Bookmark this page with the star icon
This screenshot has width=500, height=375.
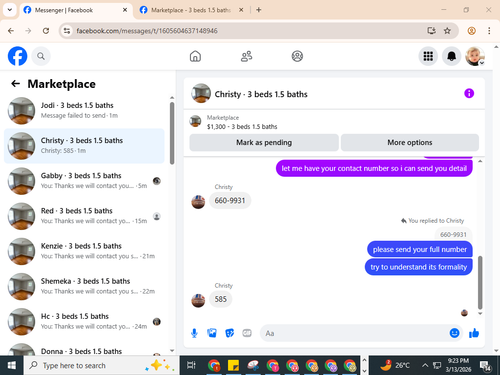tap(447, 31)
